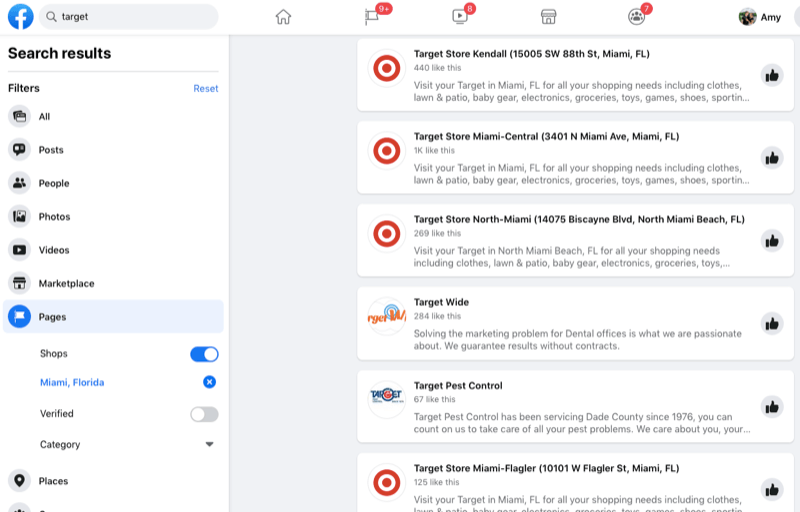
Task: Click the search field containing "target"
Action: click(x=129, y=17)
